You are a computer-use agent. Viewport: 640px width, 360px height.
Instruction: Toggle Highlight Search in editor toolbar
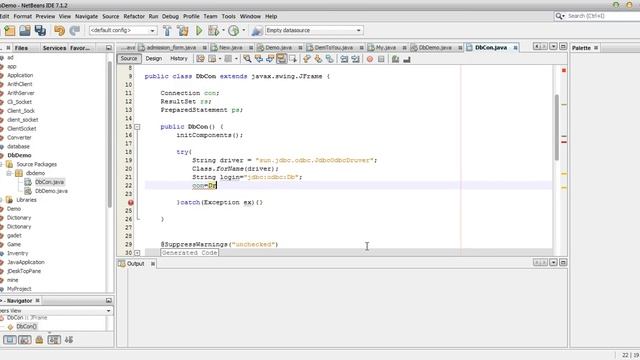pos(281,59)
